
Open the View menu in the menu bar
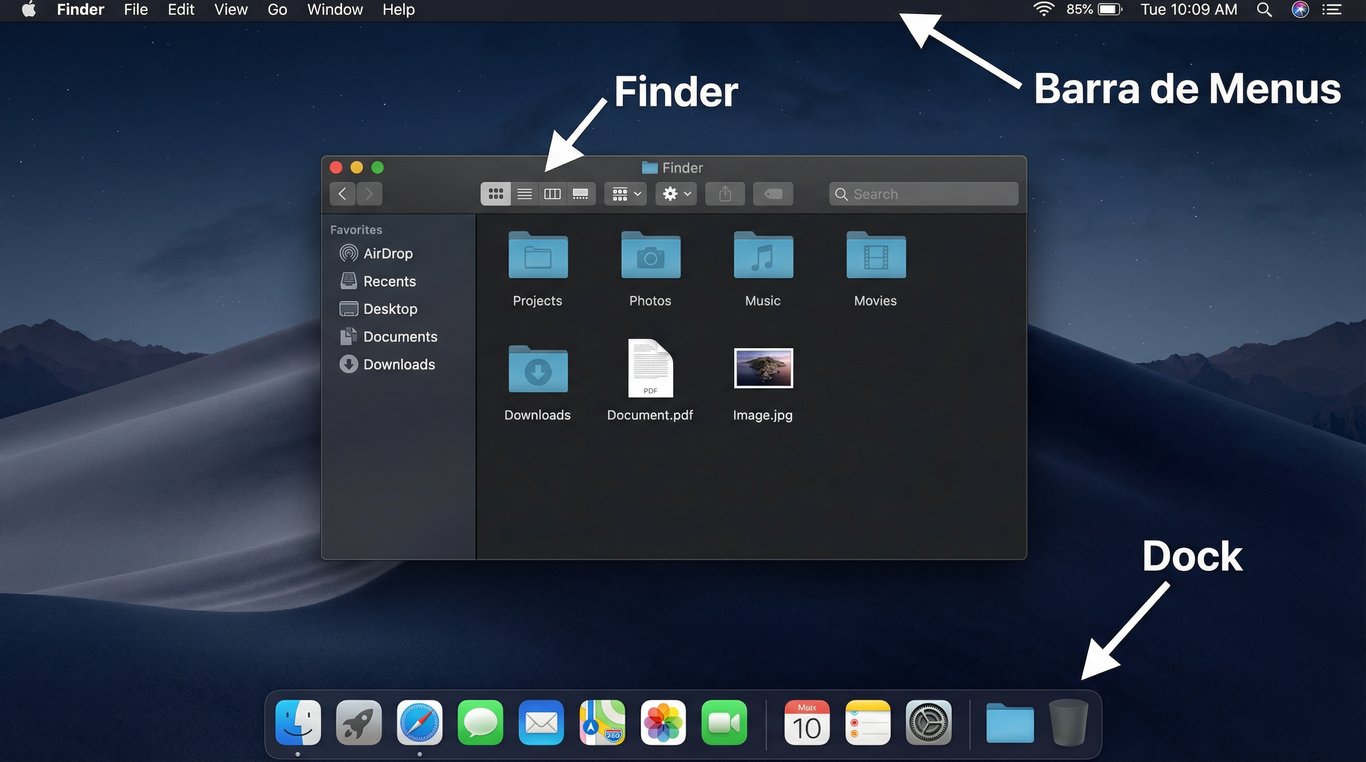click(x=230, y=9)
